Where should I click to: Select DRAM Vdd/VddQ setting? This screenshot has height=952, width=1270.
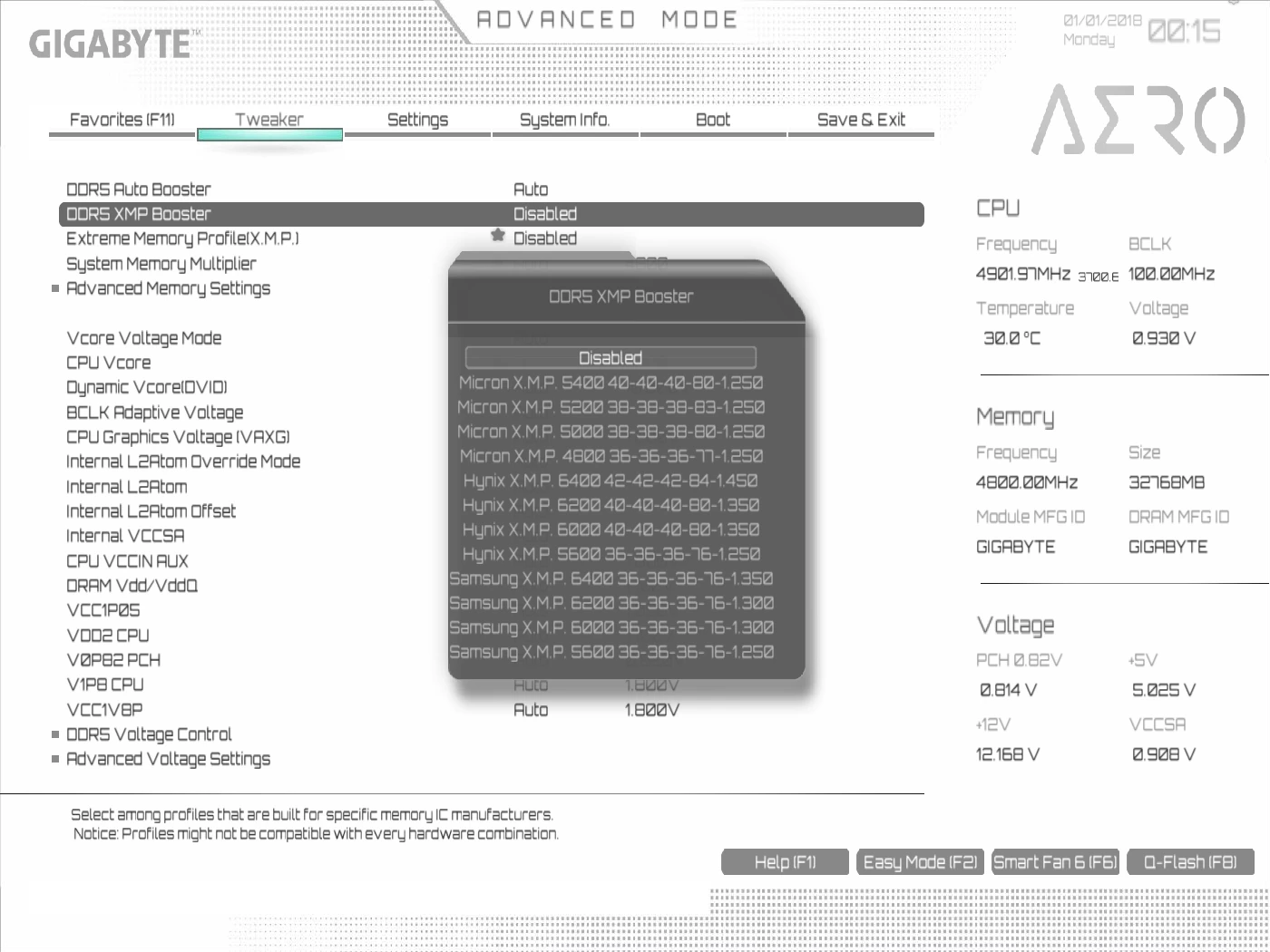pos(132,586)
